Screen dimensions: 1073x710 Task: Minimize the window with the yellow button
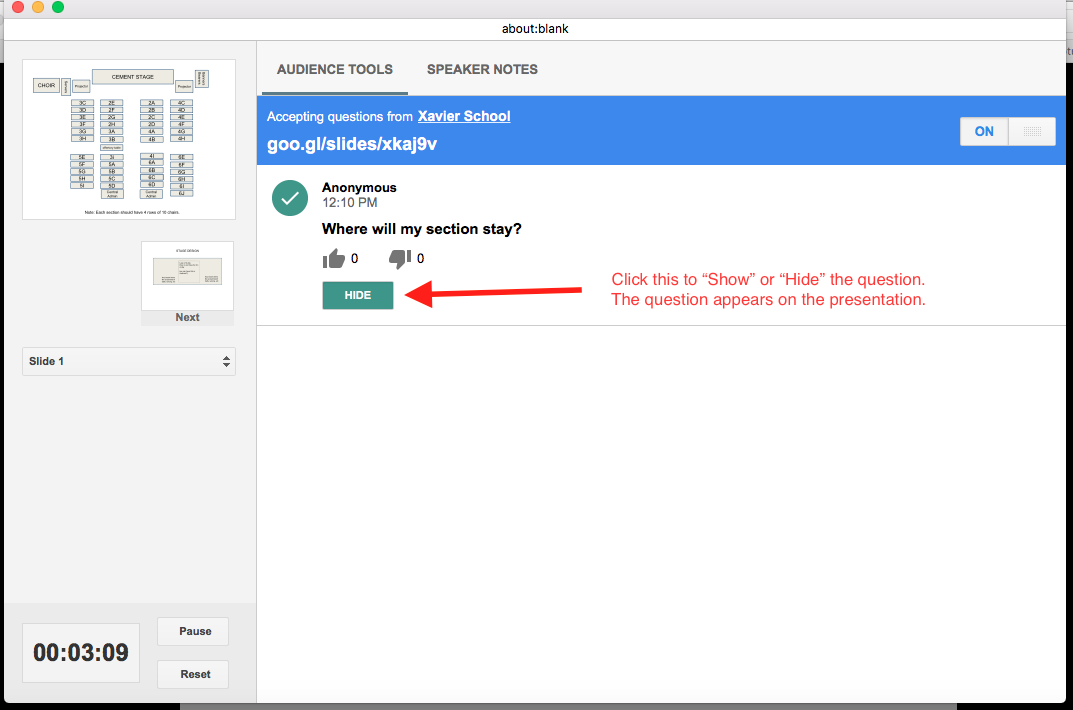(x=38, y=8)
